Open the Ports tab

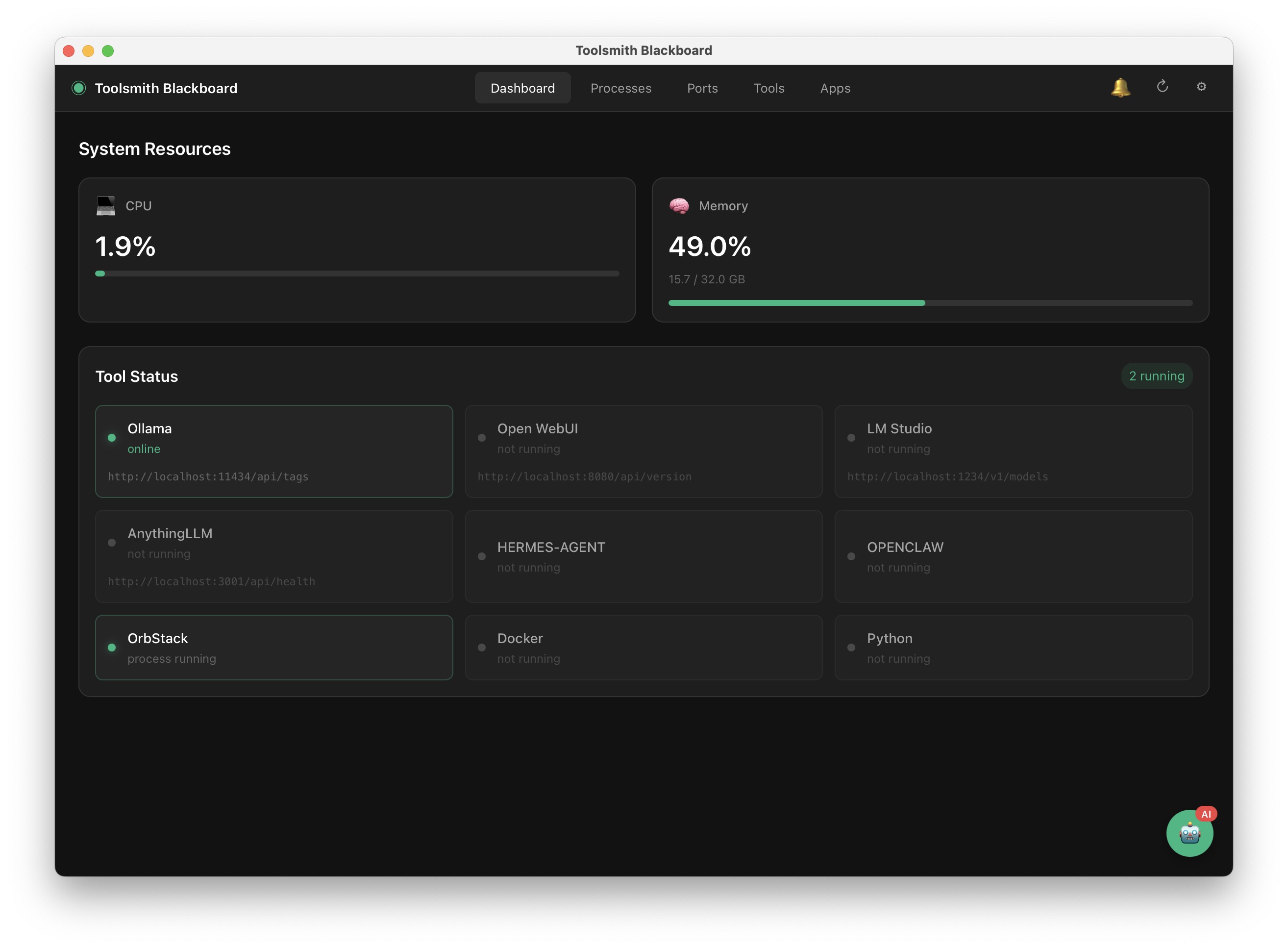(702, 88)
